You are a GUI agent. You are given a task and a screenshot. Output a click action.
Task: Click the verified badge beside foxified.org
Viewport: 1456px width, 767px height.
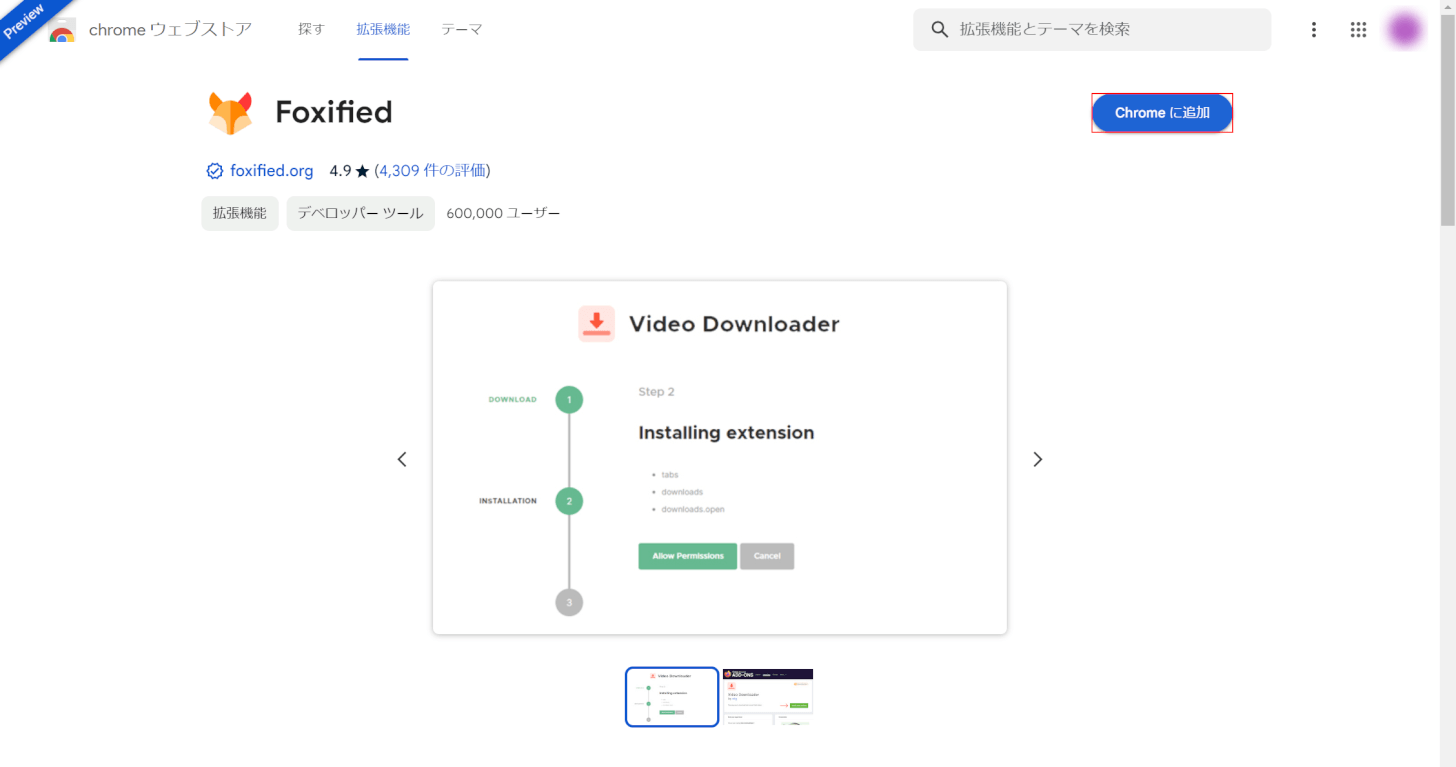[x=214, y=171]
